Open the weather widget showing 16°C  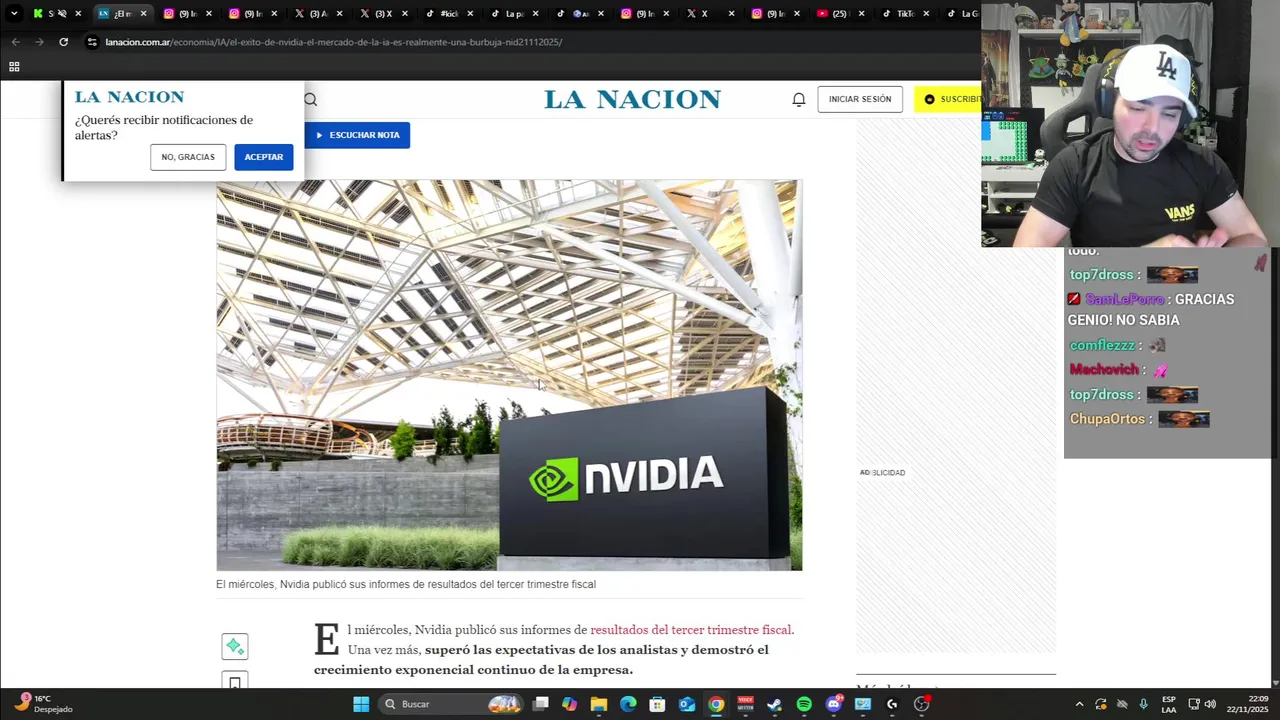click(43, 704)
